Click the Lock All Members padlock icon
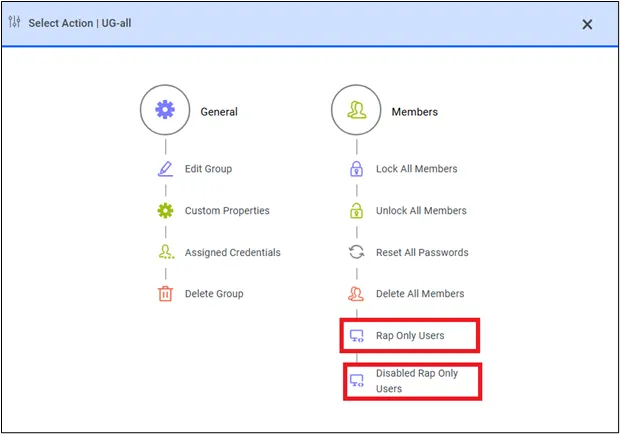 coord(357,169)
